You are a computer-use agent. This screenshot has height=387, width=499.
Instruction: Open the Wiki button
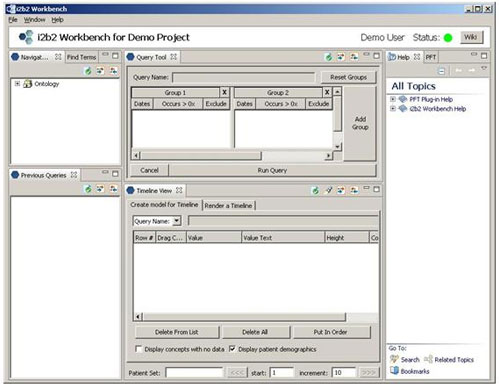click(x=471, y=37)
